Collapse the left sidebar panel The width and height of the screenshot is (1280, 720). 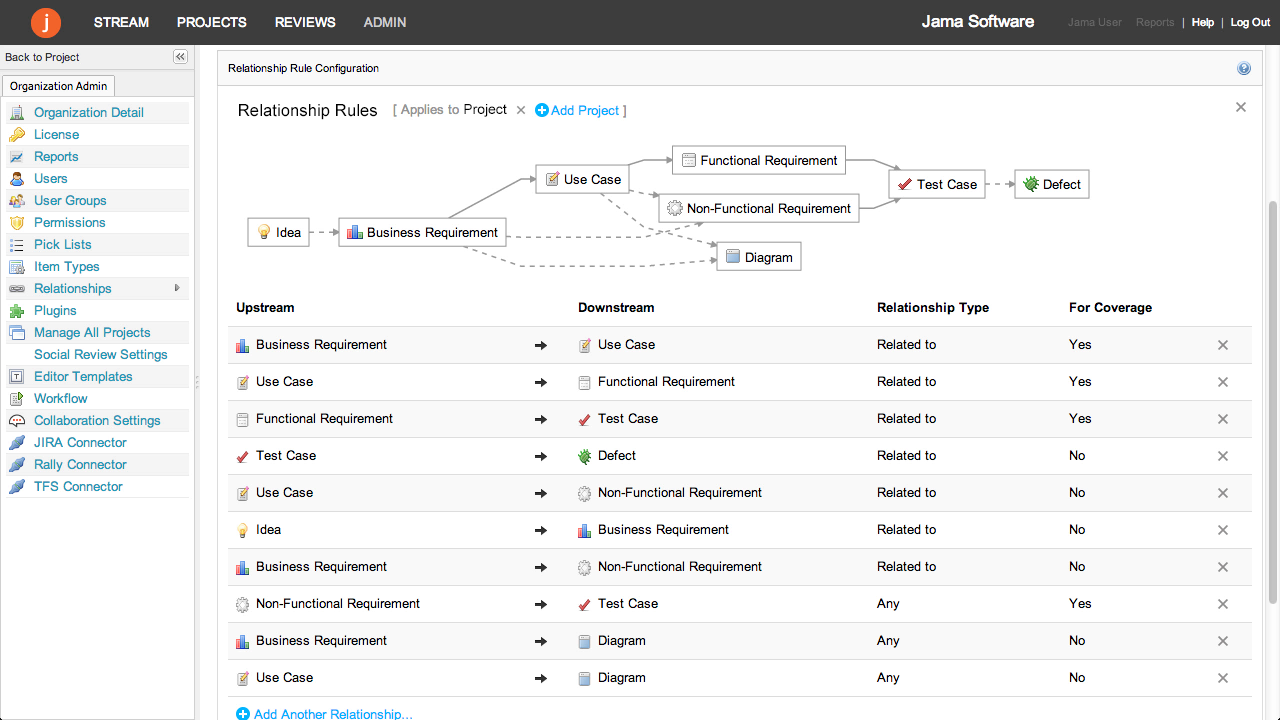point(180,57)
